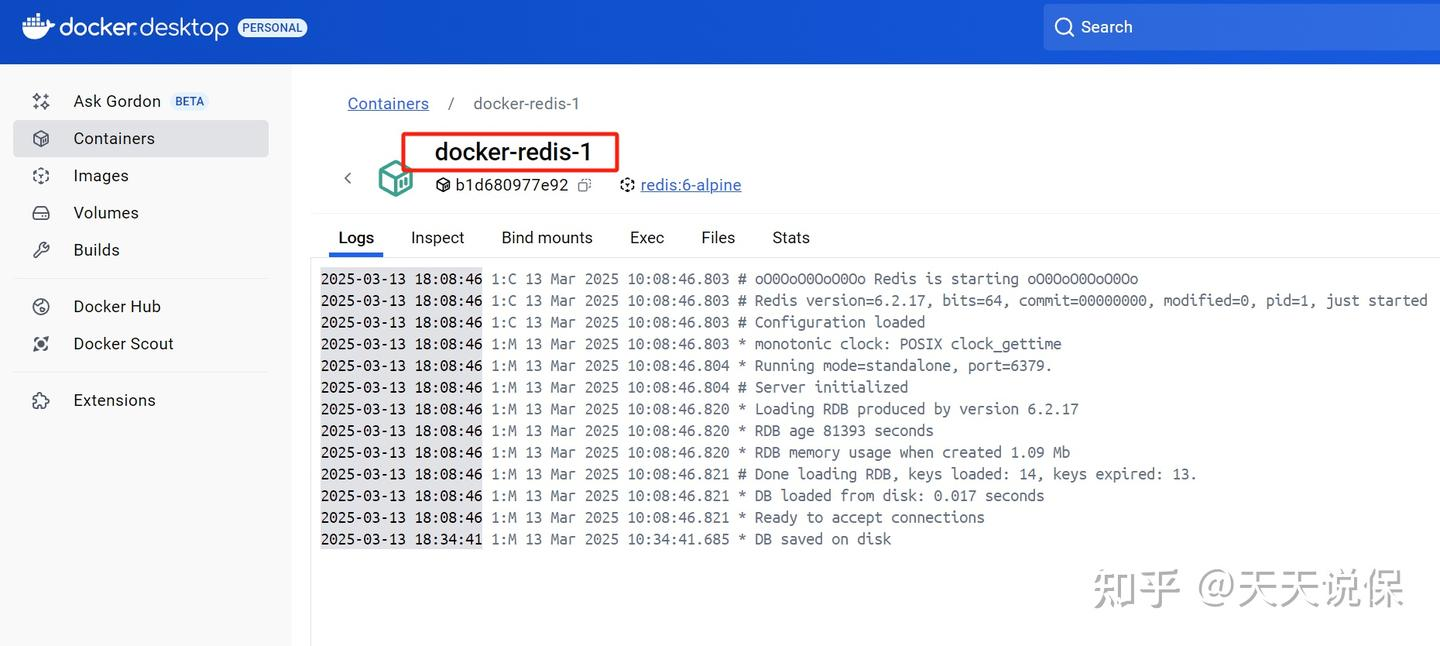Open the Files tab

718,237
